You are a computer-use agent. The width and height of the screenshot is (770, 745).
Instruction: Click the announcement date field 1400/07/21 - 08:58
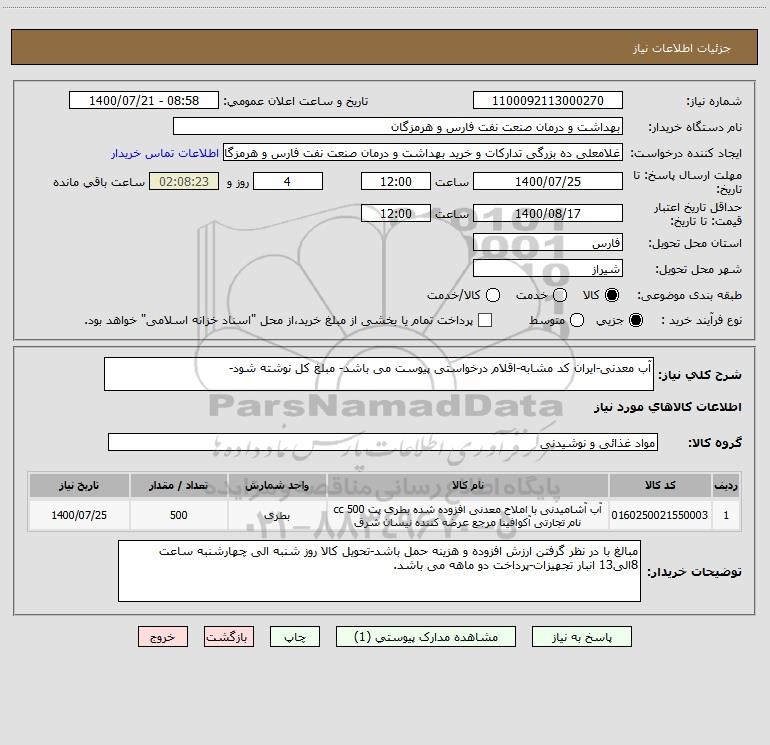coord(144,101)
